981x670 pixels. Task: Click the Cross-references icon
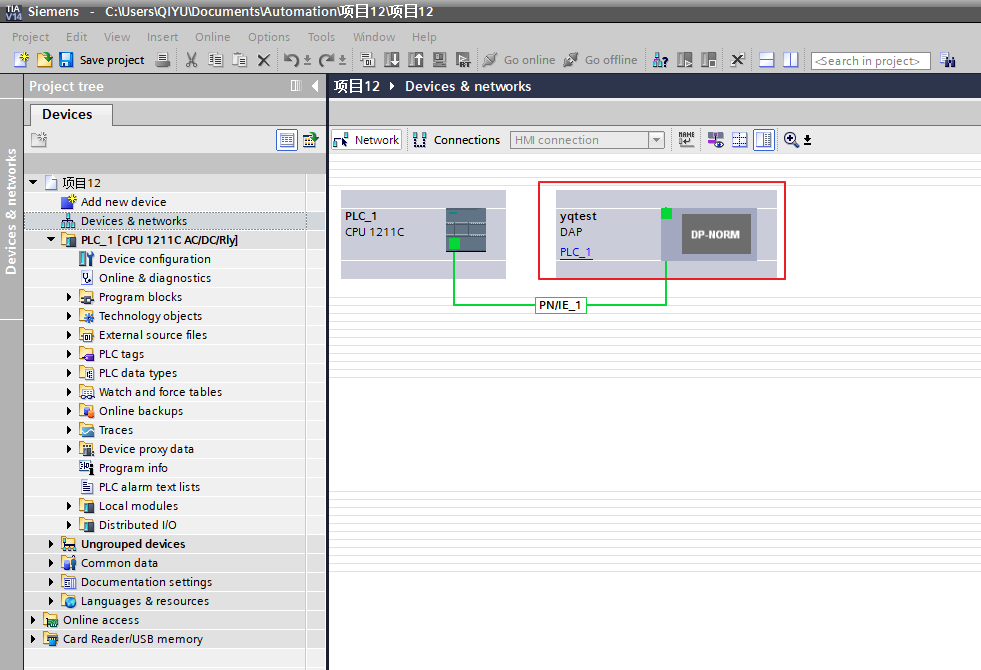click(738, 60)
